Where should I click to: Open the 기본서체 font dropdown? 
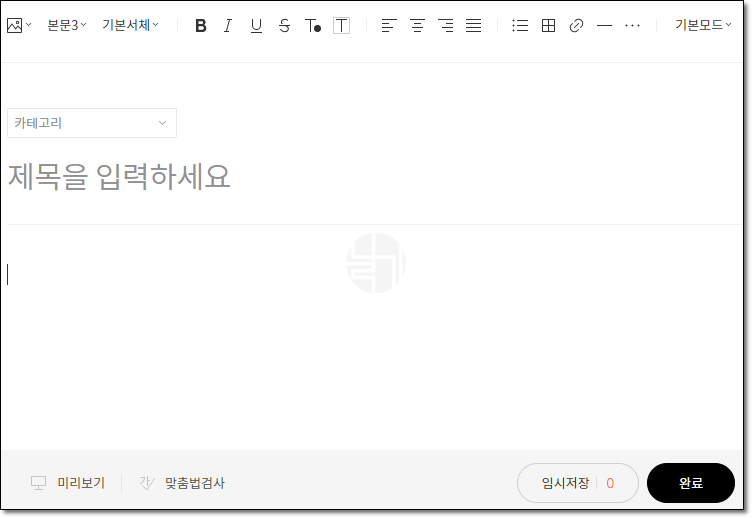tap(130, 25)
